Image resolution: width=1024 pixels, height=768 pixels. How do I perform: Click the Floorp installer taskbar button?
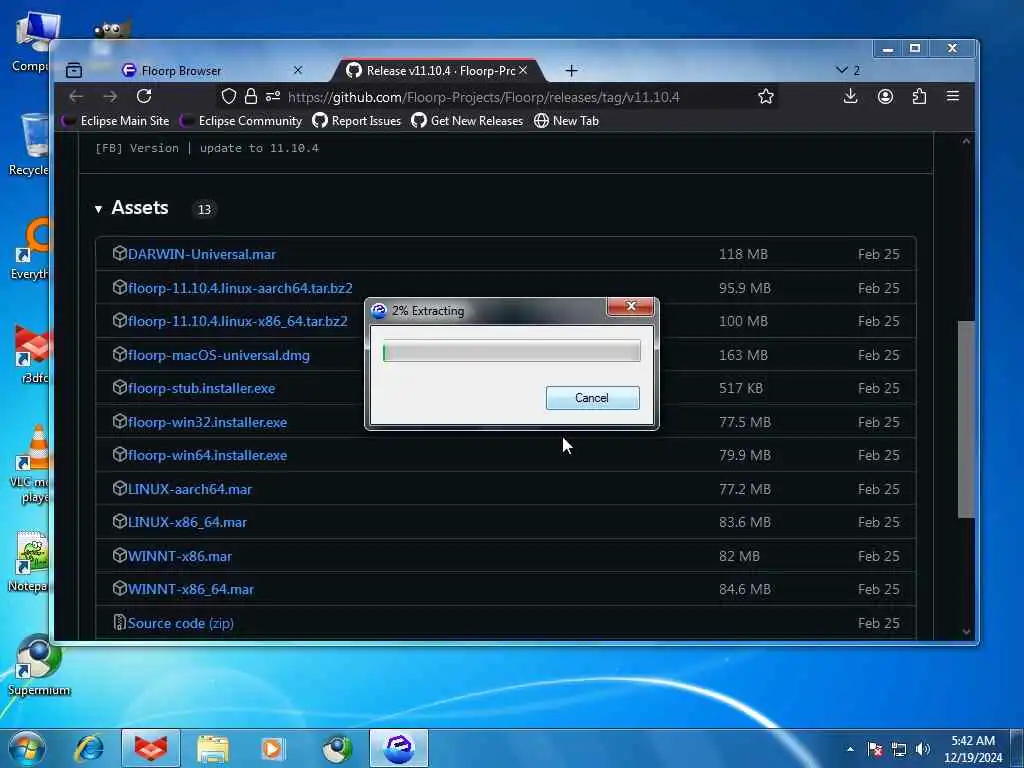click(399, 748)
